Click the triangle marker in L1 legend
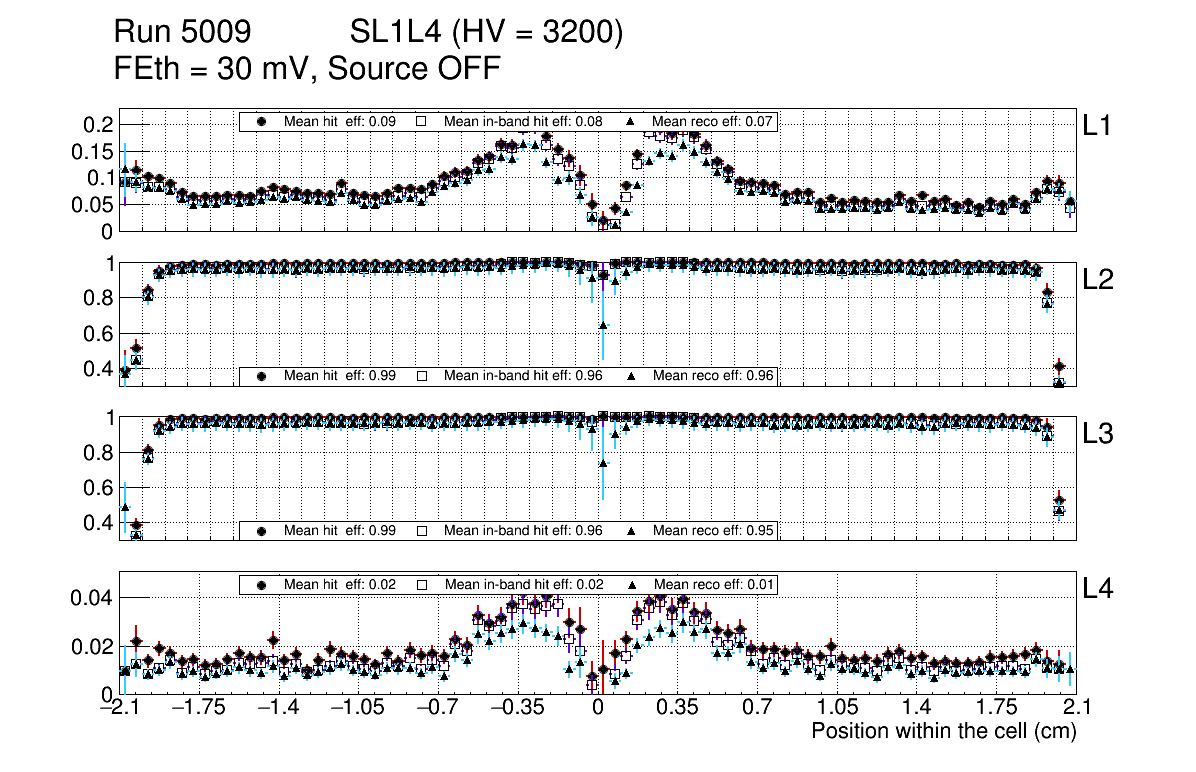Screen dimensions: 1196x772 click(x=632, y=121)
